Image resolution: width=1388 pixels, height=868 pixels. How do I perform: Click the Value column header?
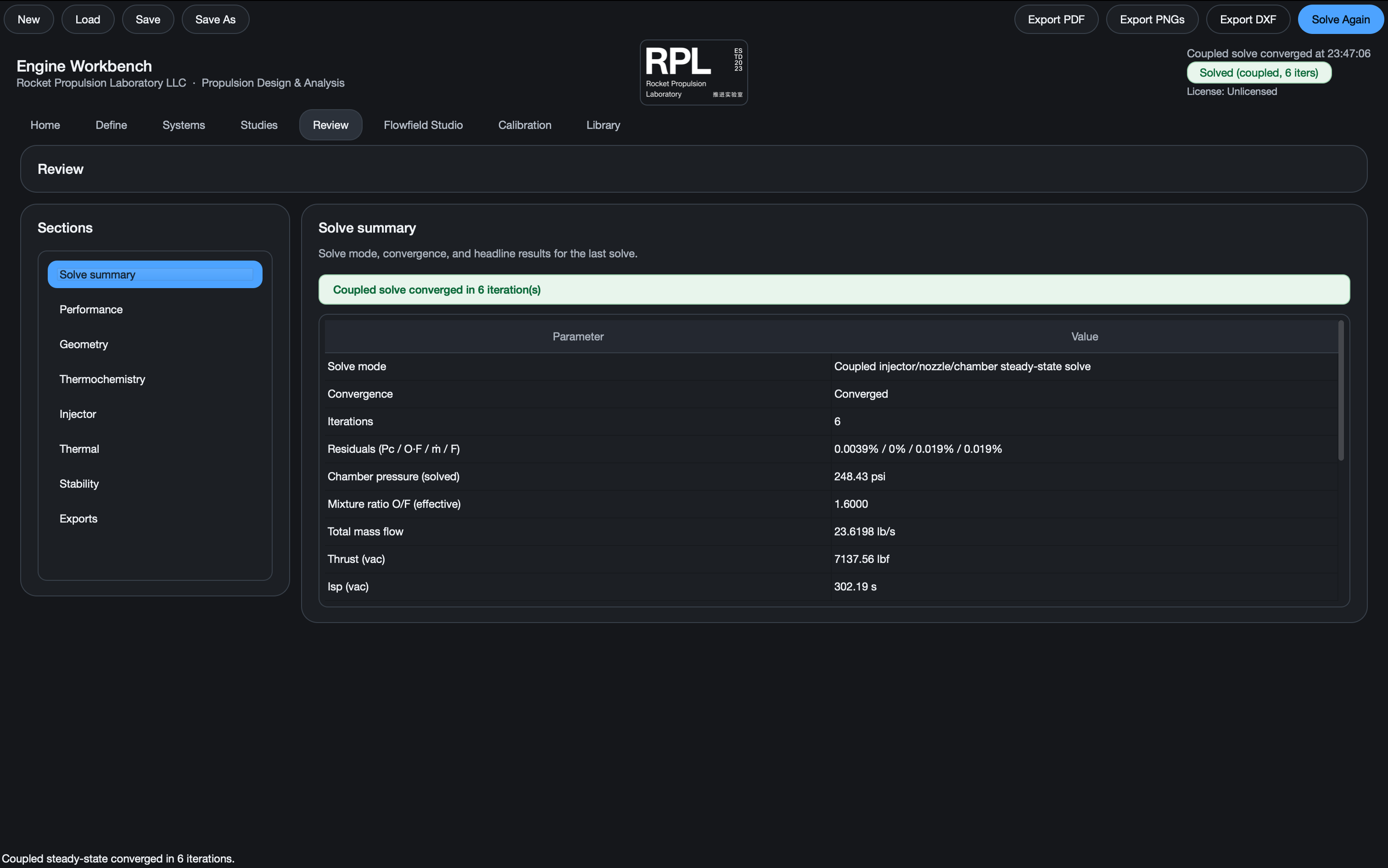[1084, 336]
